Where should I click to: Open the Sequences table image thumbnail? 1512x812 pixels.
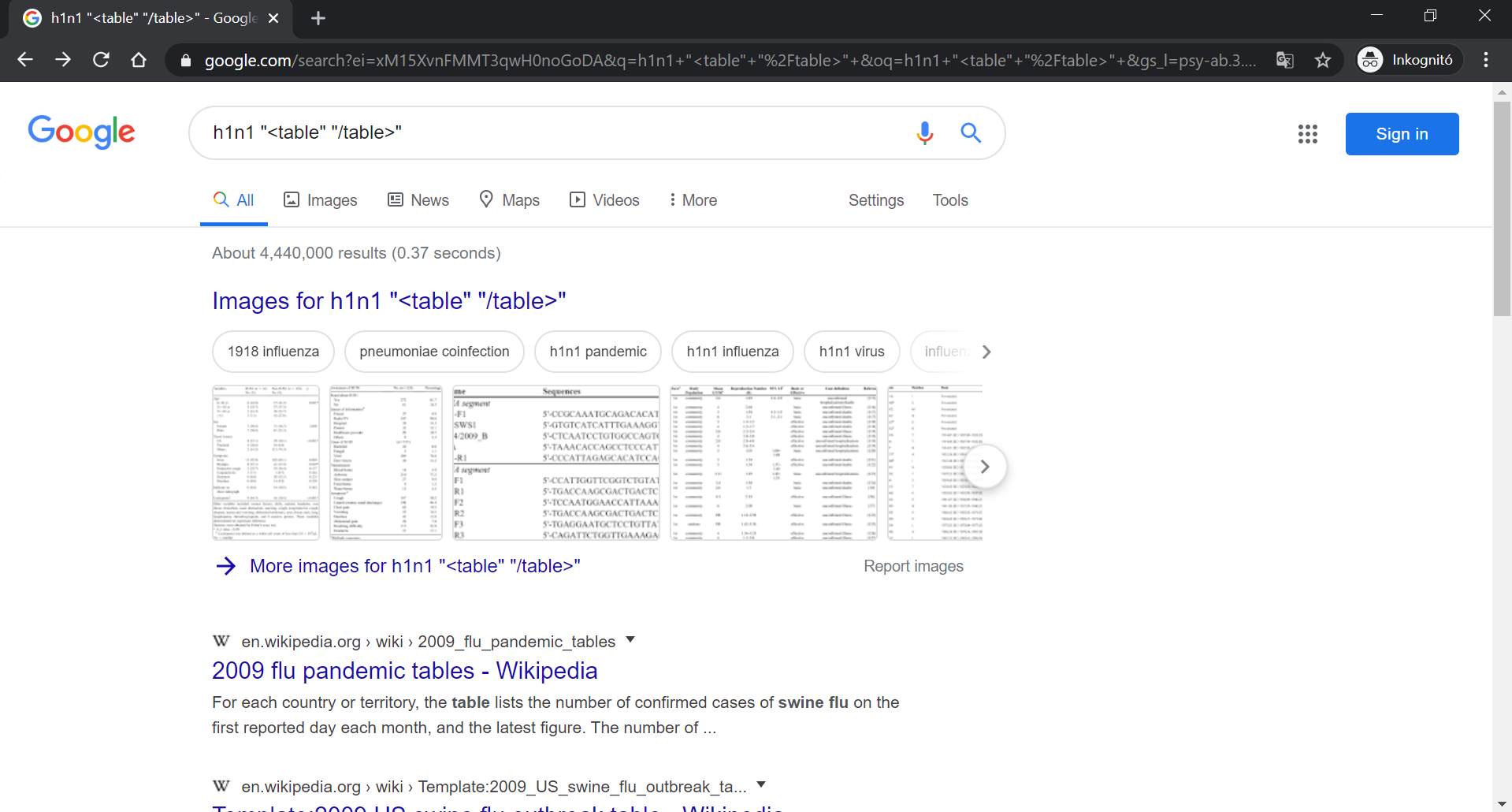coord(556,462)
